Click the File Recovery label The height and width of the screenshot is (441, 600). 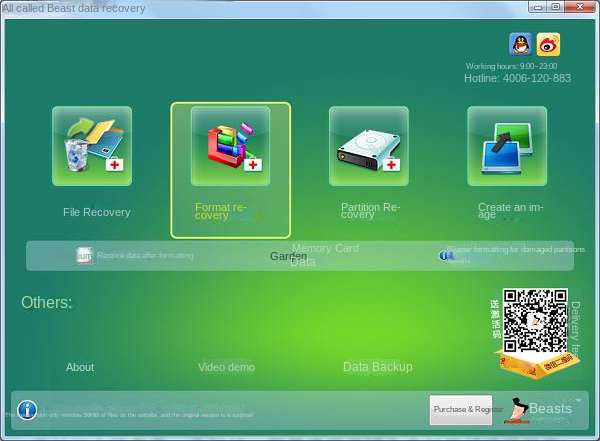click(x=97, y=212)
